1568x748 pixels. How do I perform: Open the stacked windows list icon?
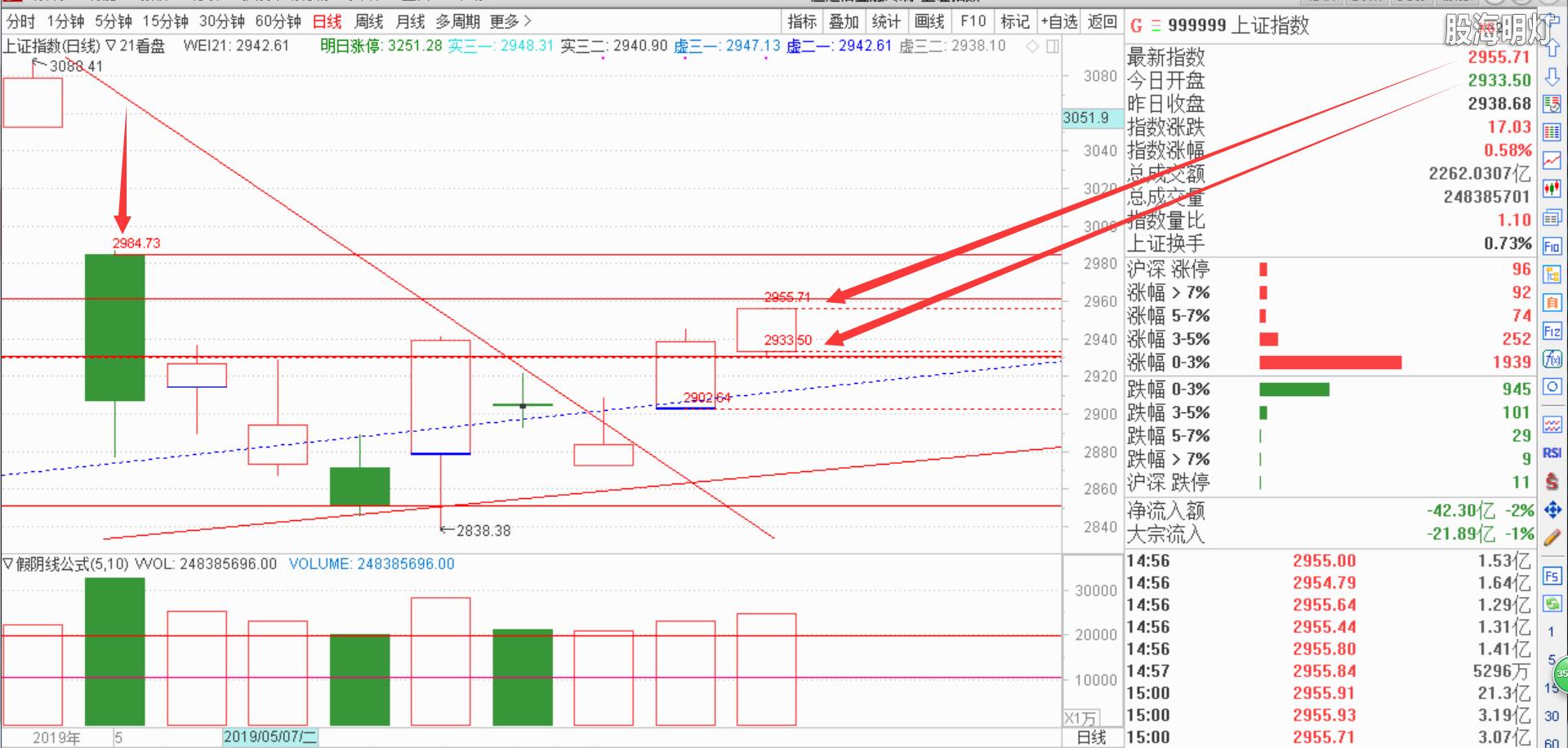(x=1552, y=218)
